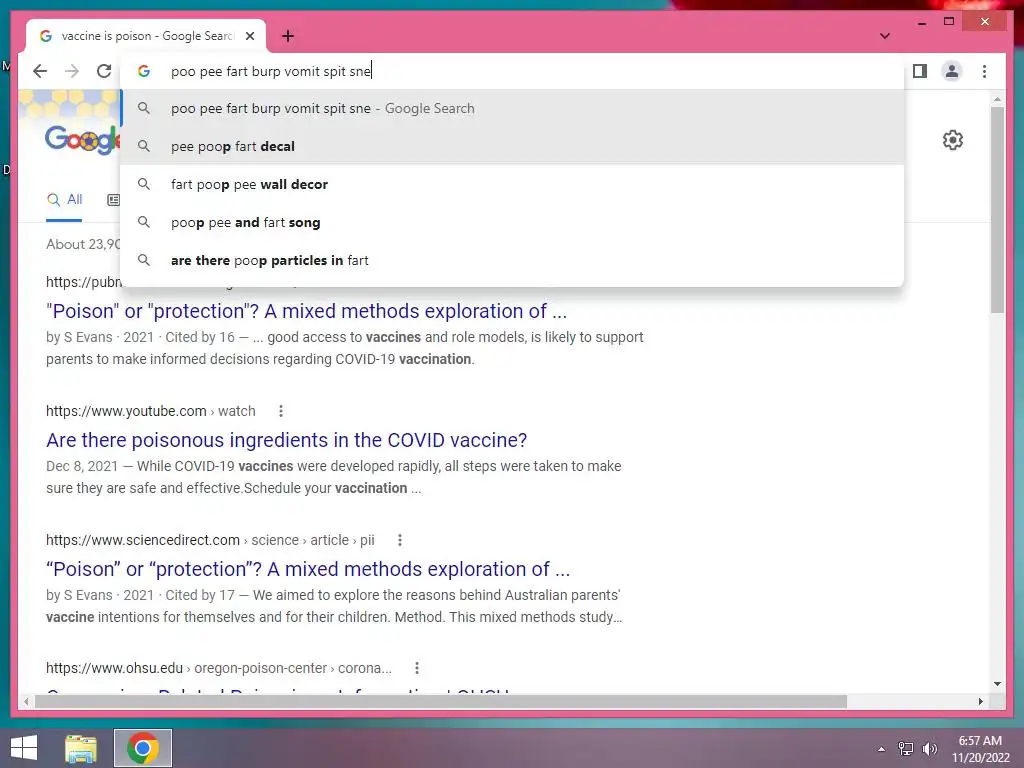Open File Explorer from the taskbar
The height and width of the screenshot is (768, 1024).
(x=81, y=748)
